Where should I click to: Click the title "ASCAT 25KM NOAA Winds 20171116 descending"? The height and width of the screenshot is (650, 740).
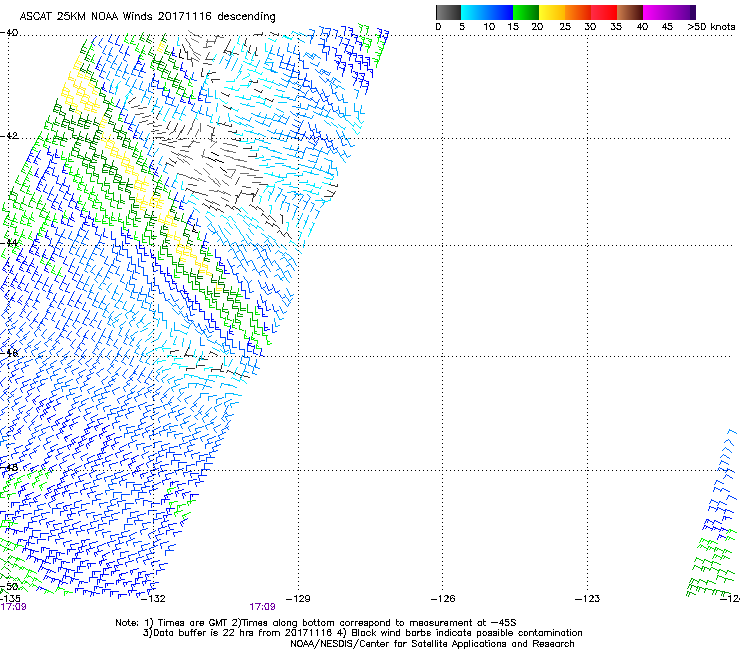click(x=147, y=17)
